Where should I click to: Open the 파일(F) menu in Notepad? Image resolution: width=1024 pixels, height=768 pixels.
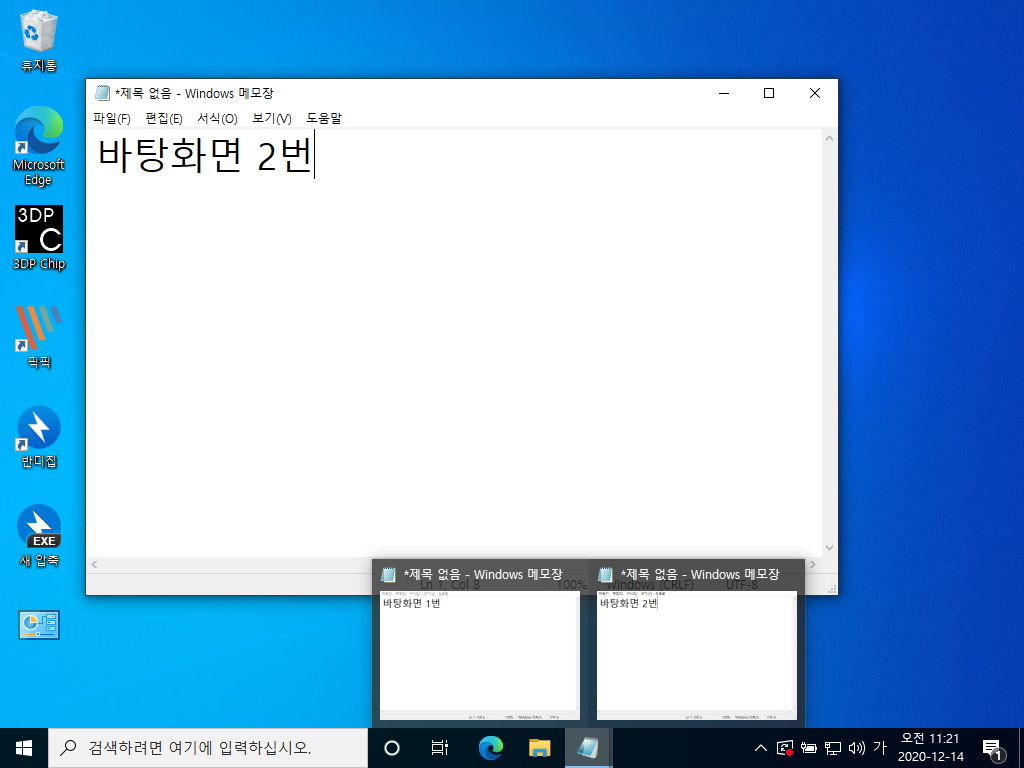tap(112, 118)
